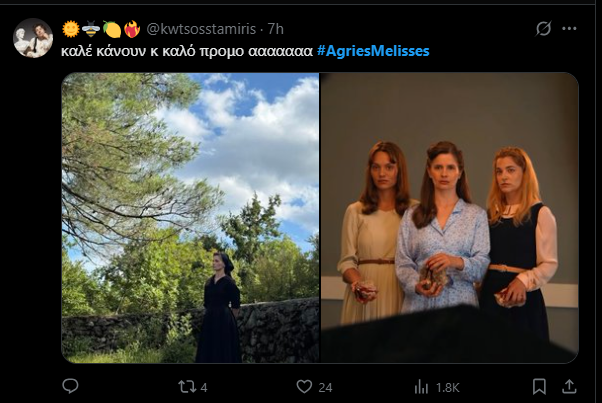Click the share upload arrow icon
The image size is (602, 403).
tap(569, 386)
